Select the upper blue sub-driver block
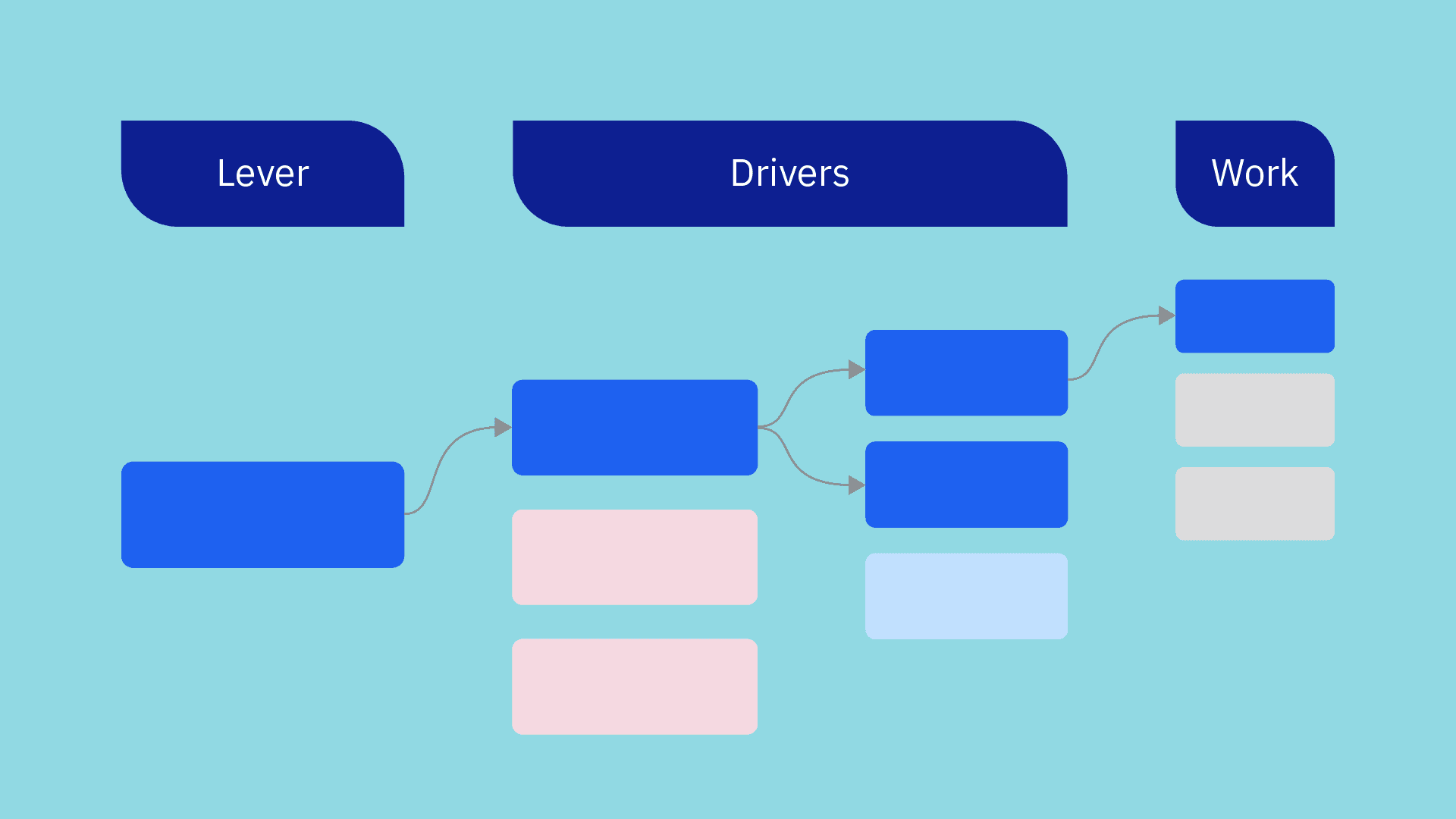1456x819 pixels. pyautogui.click(x=965, y=372)
